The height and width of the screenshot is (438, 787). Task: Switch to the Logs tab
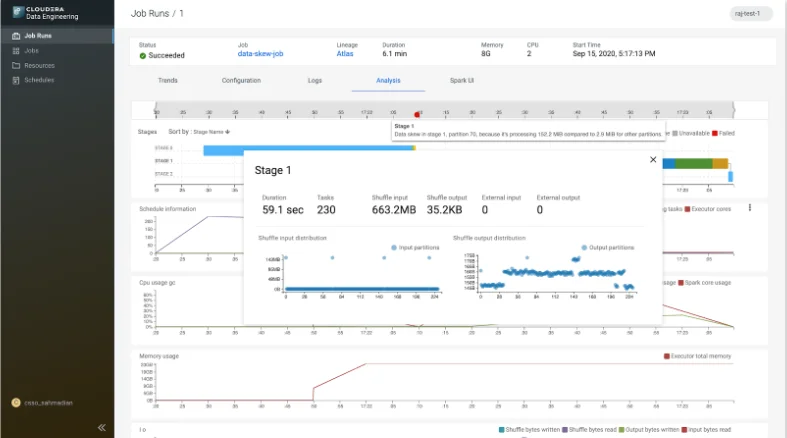click(315, 80)
